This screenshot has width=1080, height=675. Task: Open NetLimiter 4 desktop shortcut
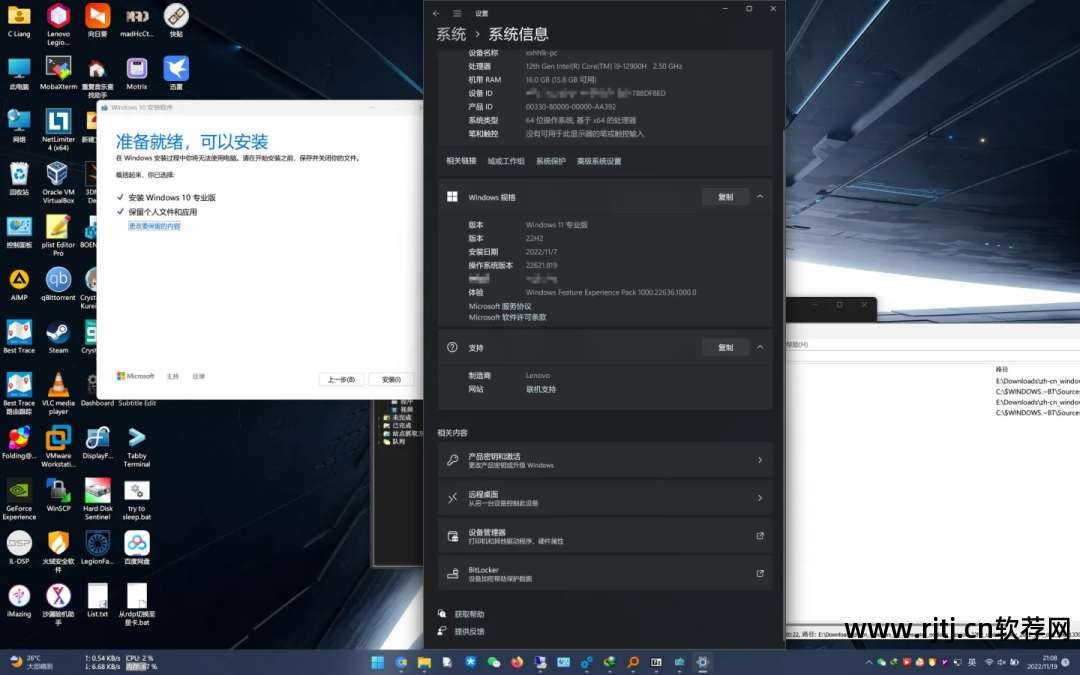(58, 130)
